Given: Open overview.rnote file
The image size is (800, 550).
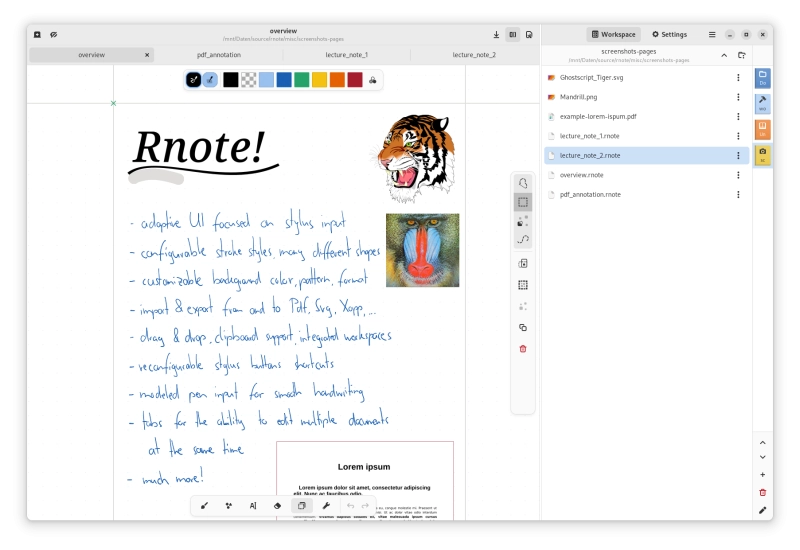Looking at the screenshot, I should (646, 175).
